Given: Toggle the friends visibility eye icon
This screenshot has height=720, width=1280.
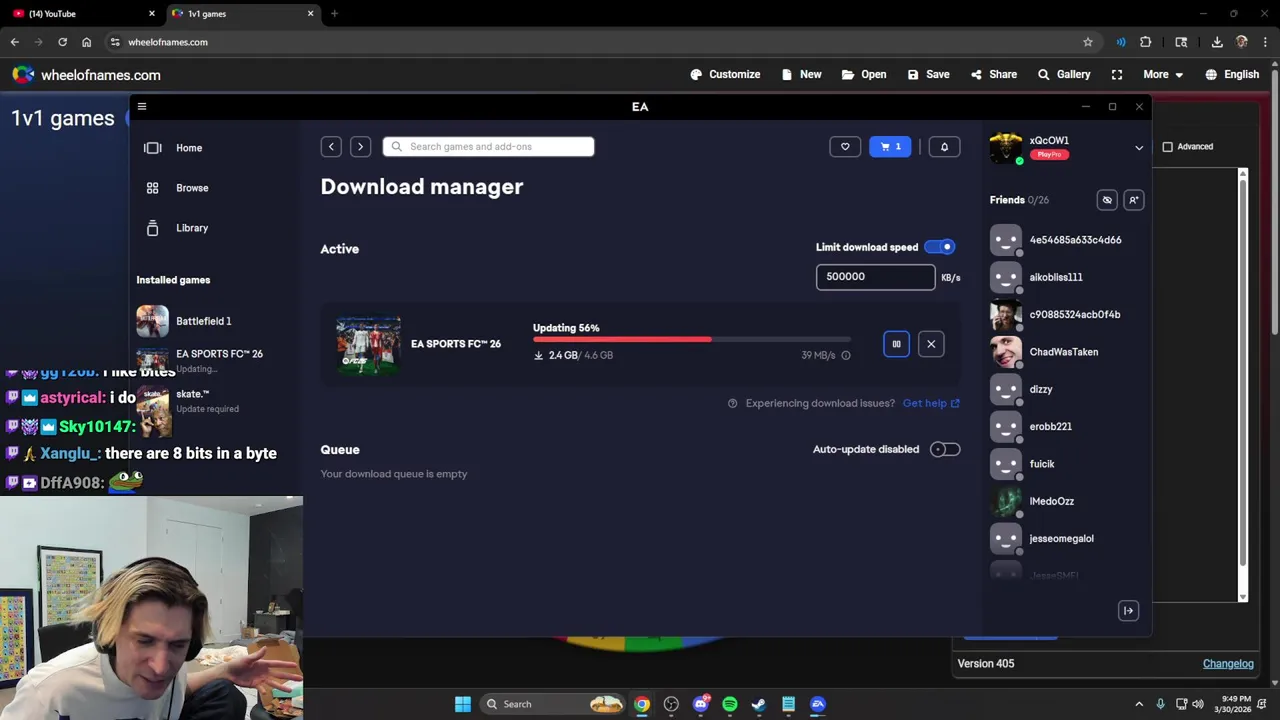Looking at the screenshot, I should click(1107, 200).
